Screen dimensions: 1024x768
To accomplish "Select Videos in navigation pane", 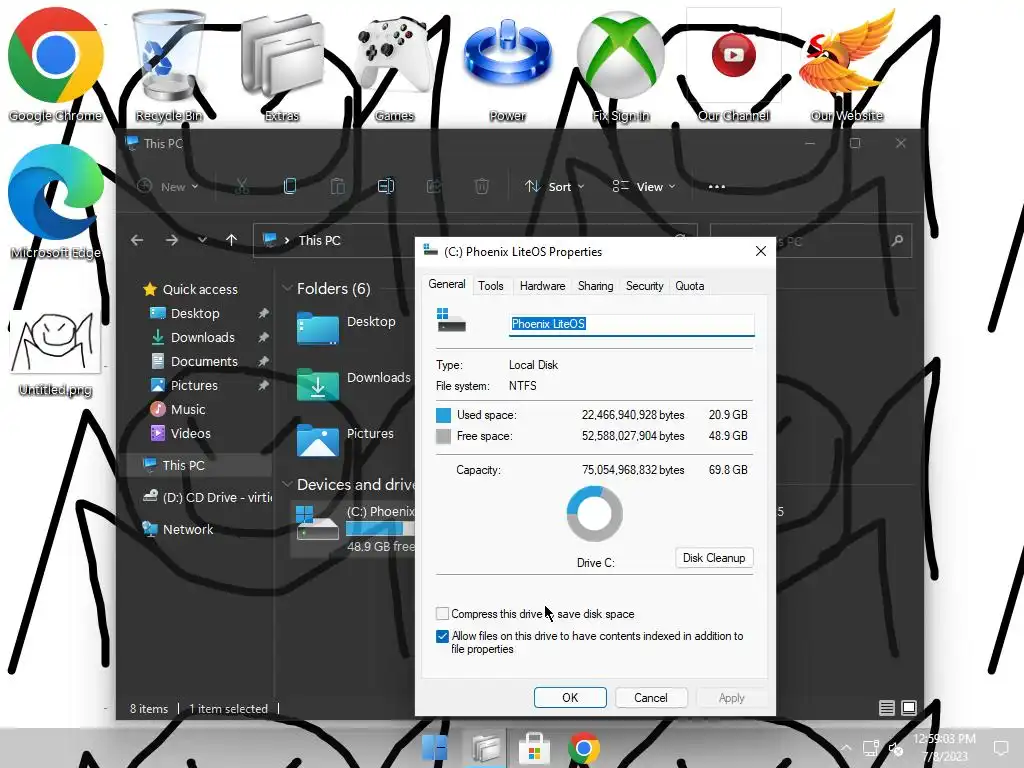I will (190, 434).
